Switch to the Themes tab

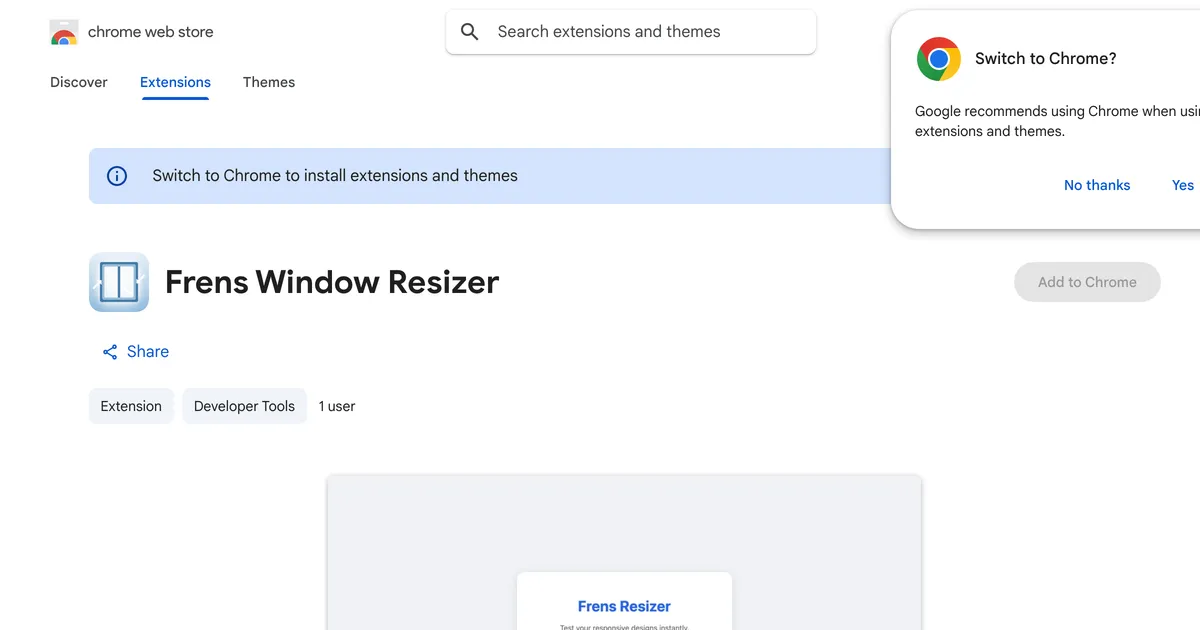point(268,82)
